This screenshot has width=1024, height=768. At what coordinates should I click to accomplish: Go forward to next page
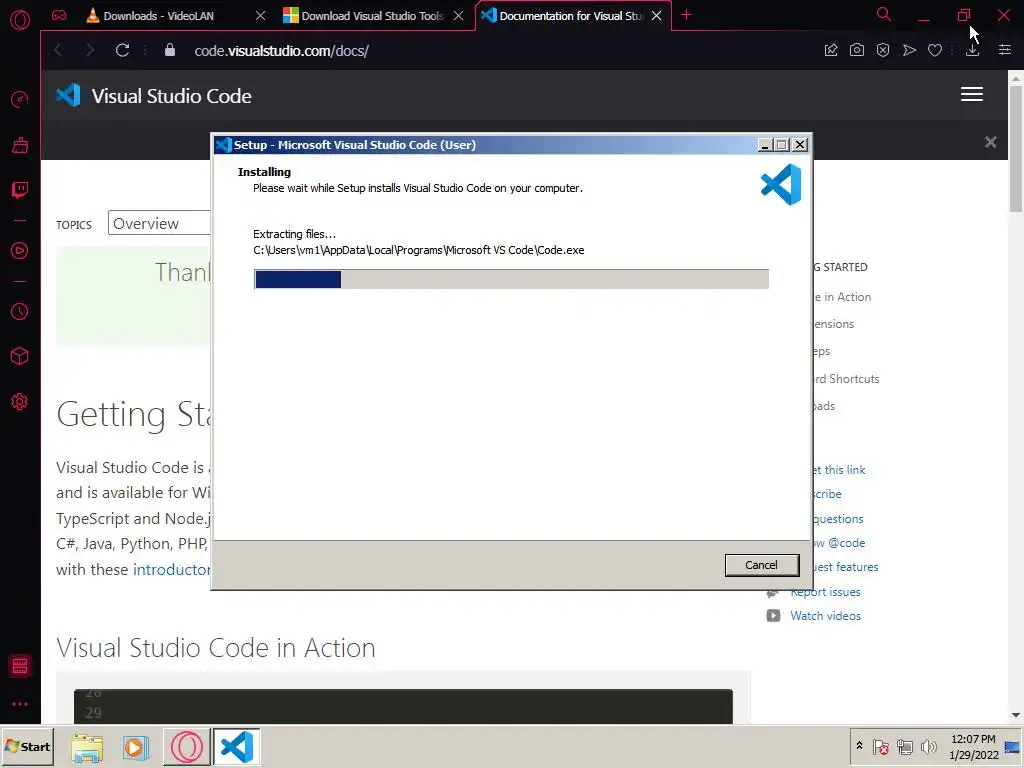click(90, 50)
